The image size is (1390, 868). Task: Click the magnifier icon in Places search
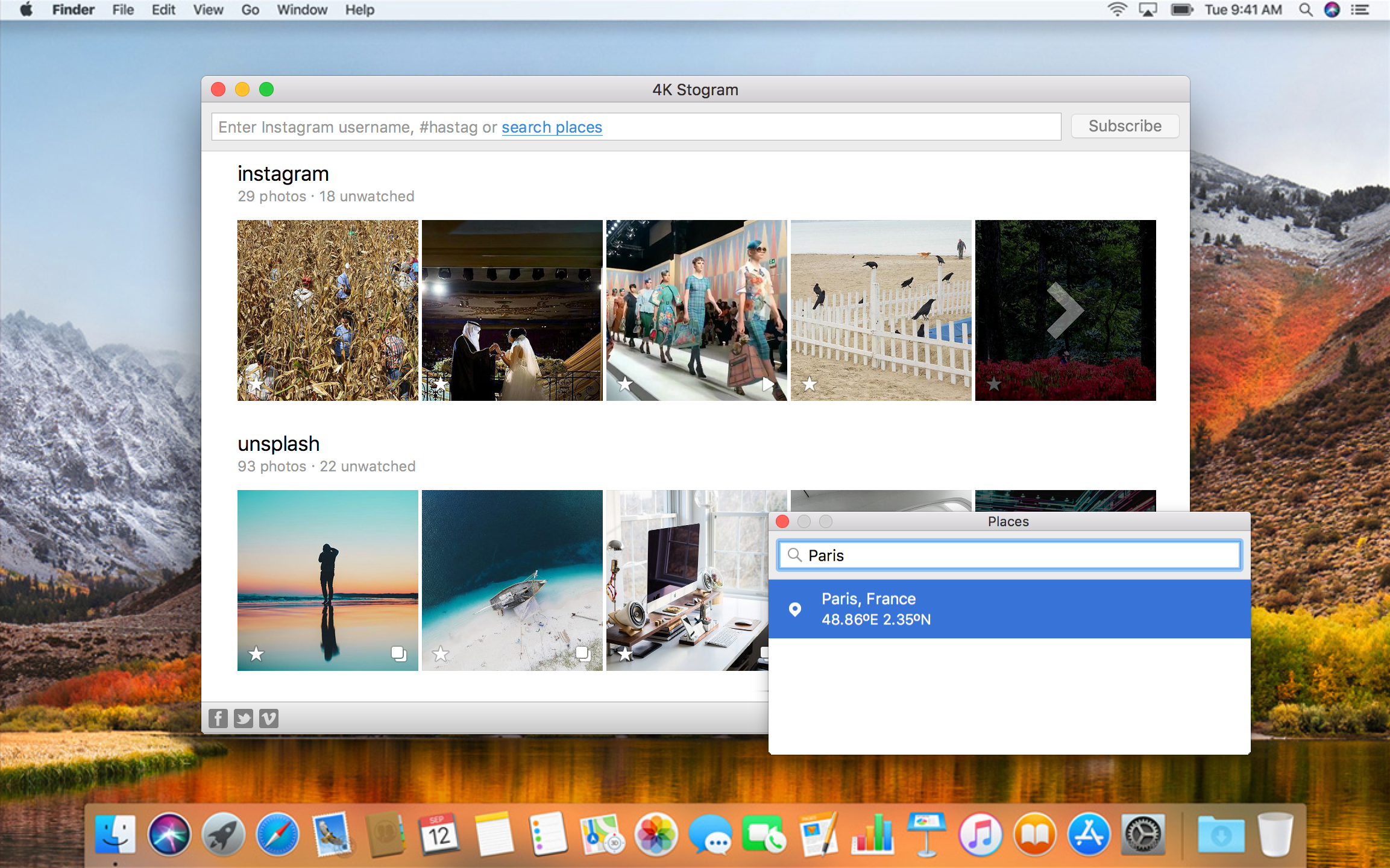point(794,555)
